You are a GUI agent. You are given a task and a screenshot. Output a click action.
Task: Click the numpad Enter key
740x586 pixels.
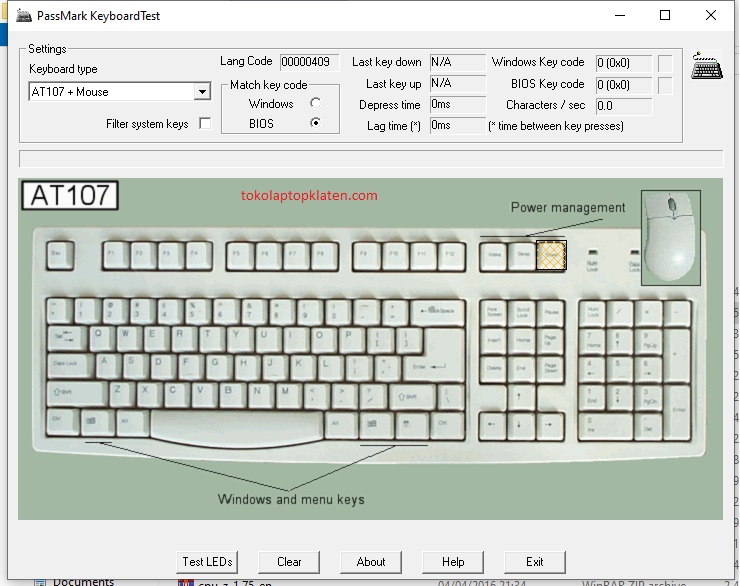pyautogui.click(x=678, y=412)
